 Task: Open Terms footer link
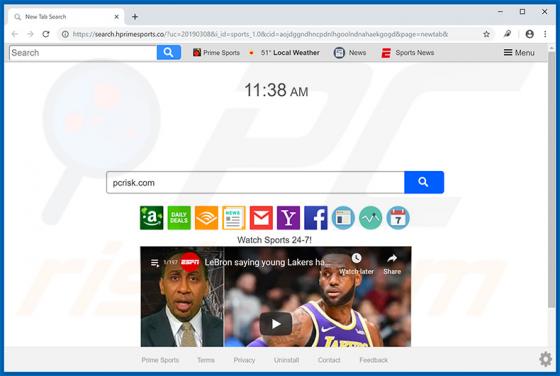click(x=206, y=360)
